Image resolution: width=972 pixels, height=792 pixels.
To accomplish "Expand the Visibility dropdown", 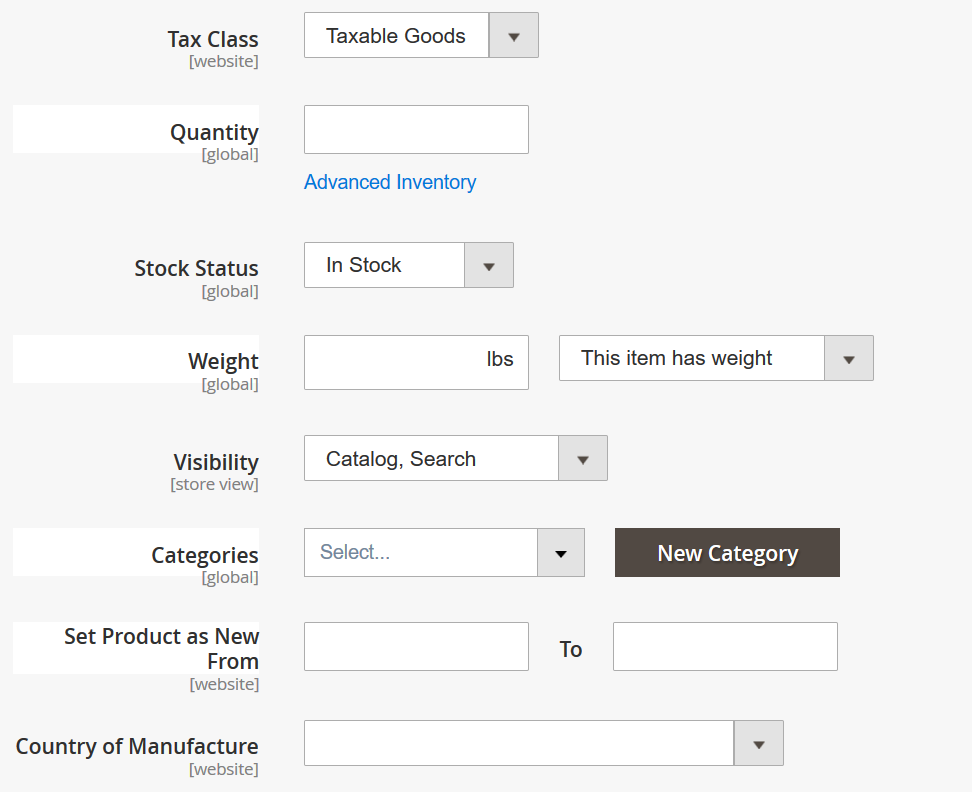I will pos(455,459).
